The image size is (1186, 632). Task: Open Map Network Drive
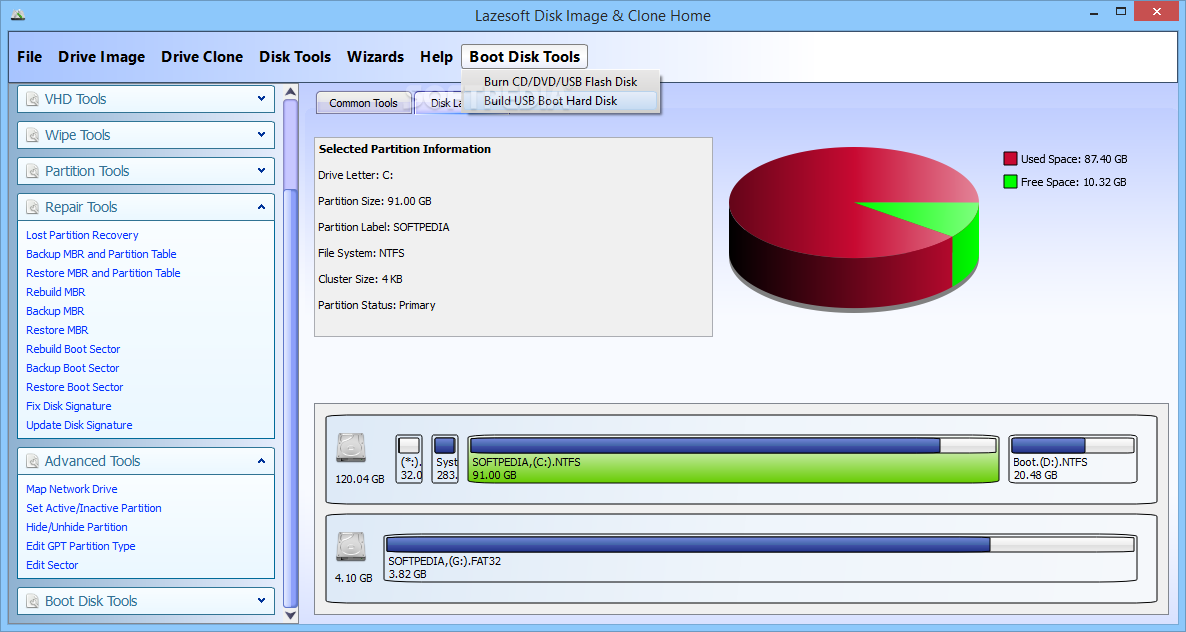click(72, 489)
